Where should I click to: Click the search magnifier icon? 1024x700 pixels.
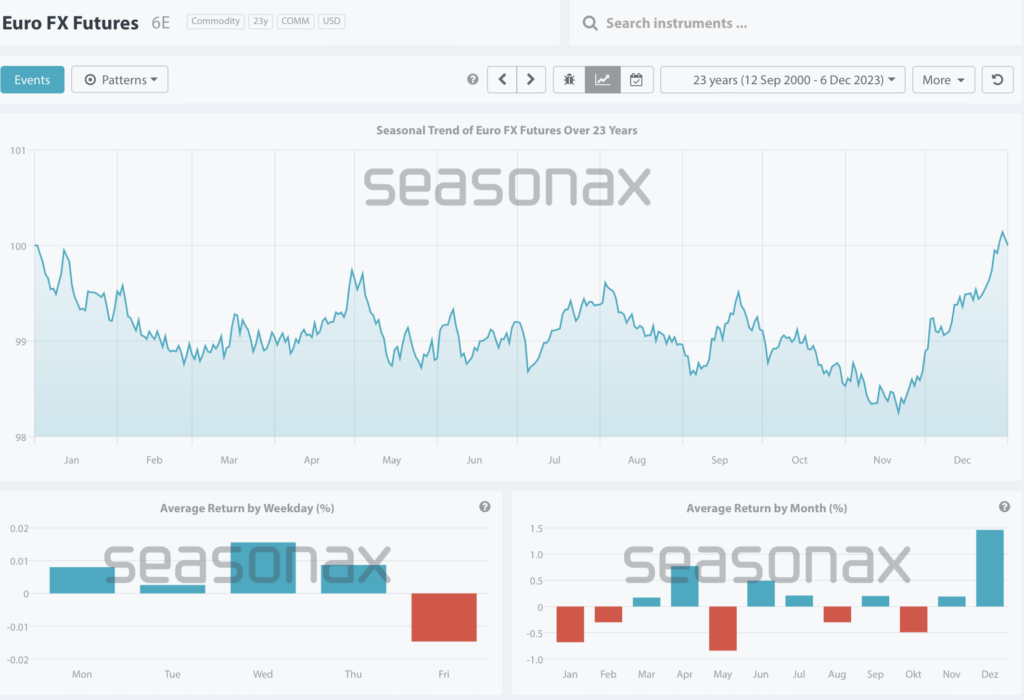590,23
